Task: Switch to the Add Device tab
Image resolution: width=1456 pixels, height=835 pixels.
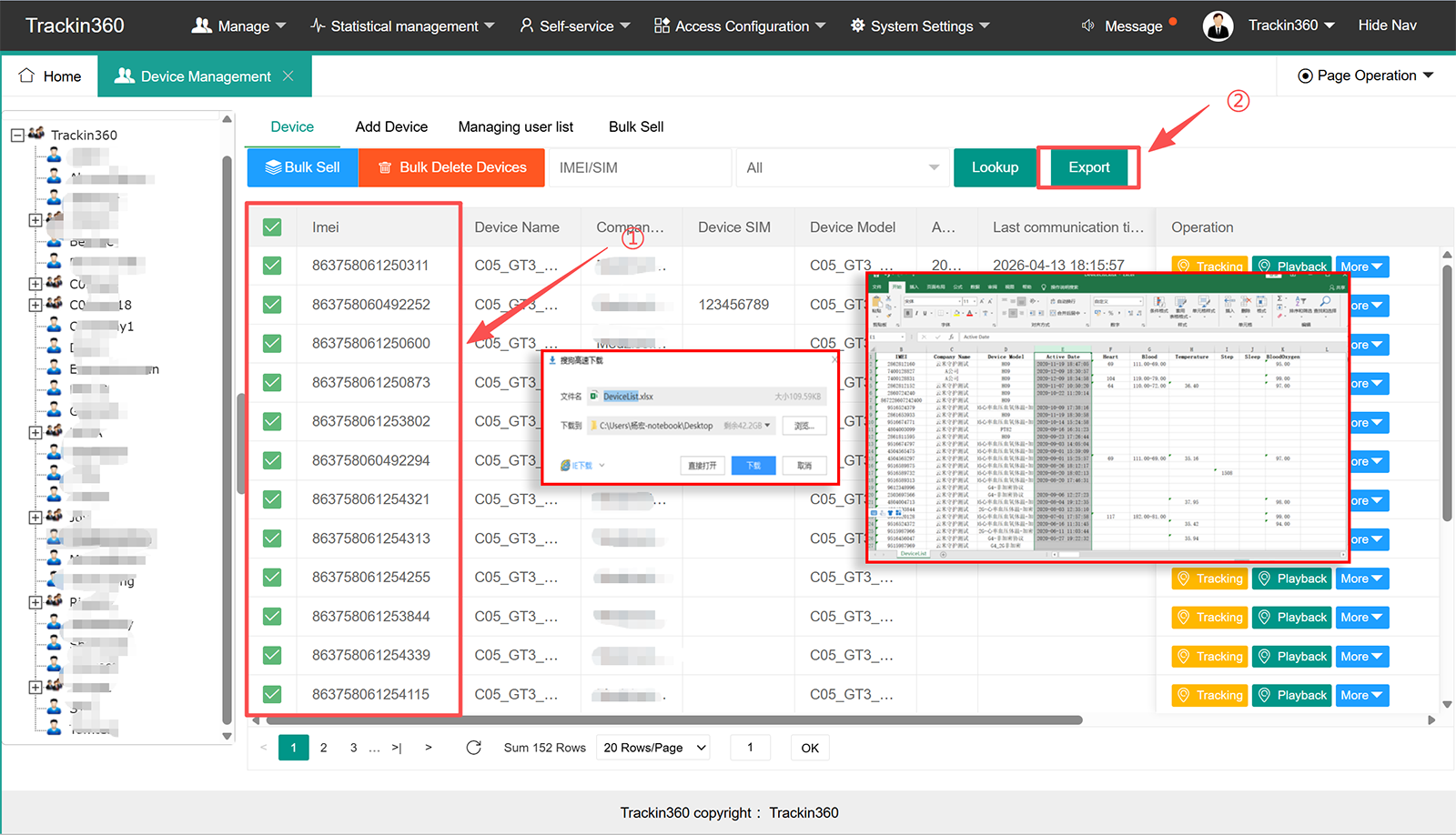Action: [391, 126]
